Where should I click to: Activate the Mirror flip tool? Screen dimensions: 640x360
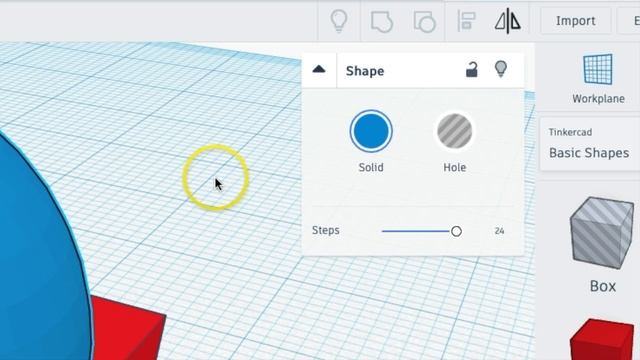click(508, 21)
